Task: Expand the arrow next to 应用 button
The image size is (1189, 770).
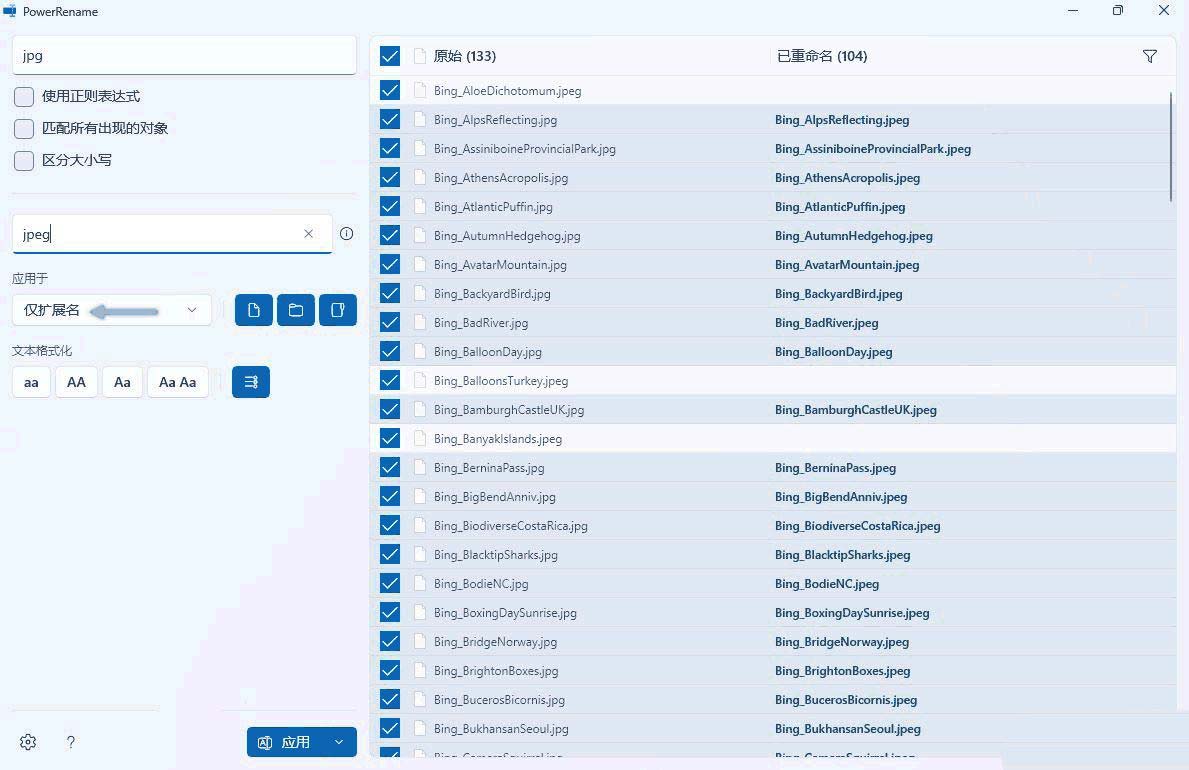Action: (x=339, y=742)
